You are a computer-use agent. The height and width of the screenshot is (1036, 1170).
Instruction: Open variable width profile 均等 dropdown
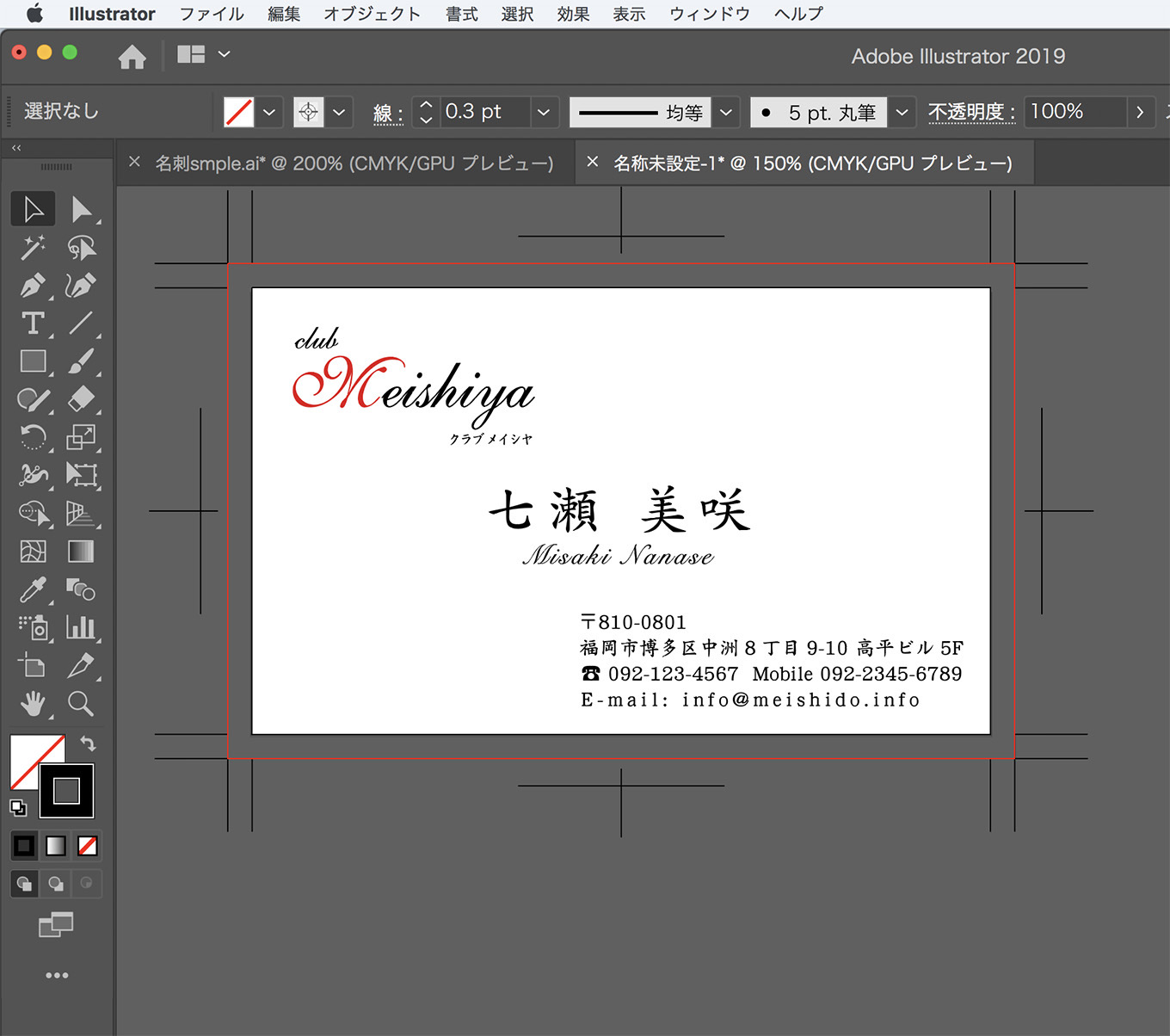pyautogui.click(x=726, y=113)
